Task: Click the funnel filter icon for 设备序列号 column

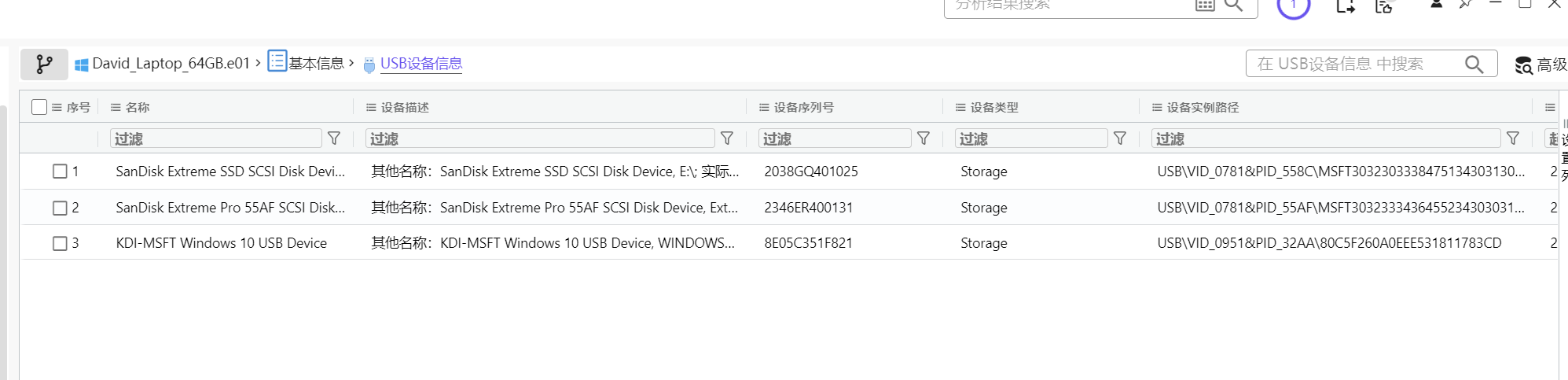Action: tap(924, 138)
